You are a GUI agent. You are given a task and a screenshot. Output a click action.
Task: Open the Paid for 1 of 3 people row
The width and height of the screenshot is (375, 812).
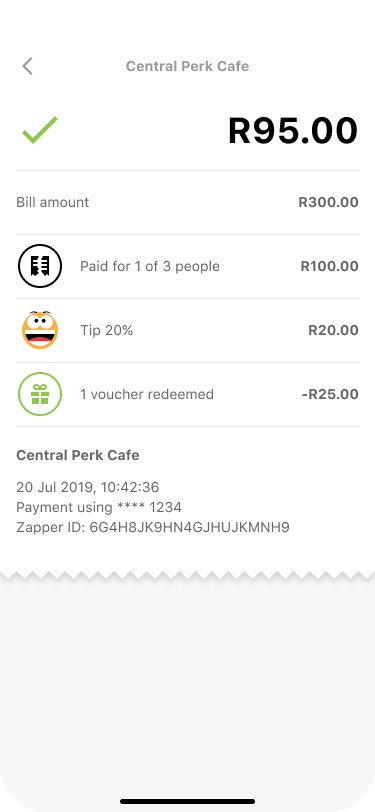pos(188,266)
